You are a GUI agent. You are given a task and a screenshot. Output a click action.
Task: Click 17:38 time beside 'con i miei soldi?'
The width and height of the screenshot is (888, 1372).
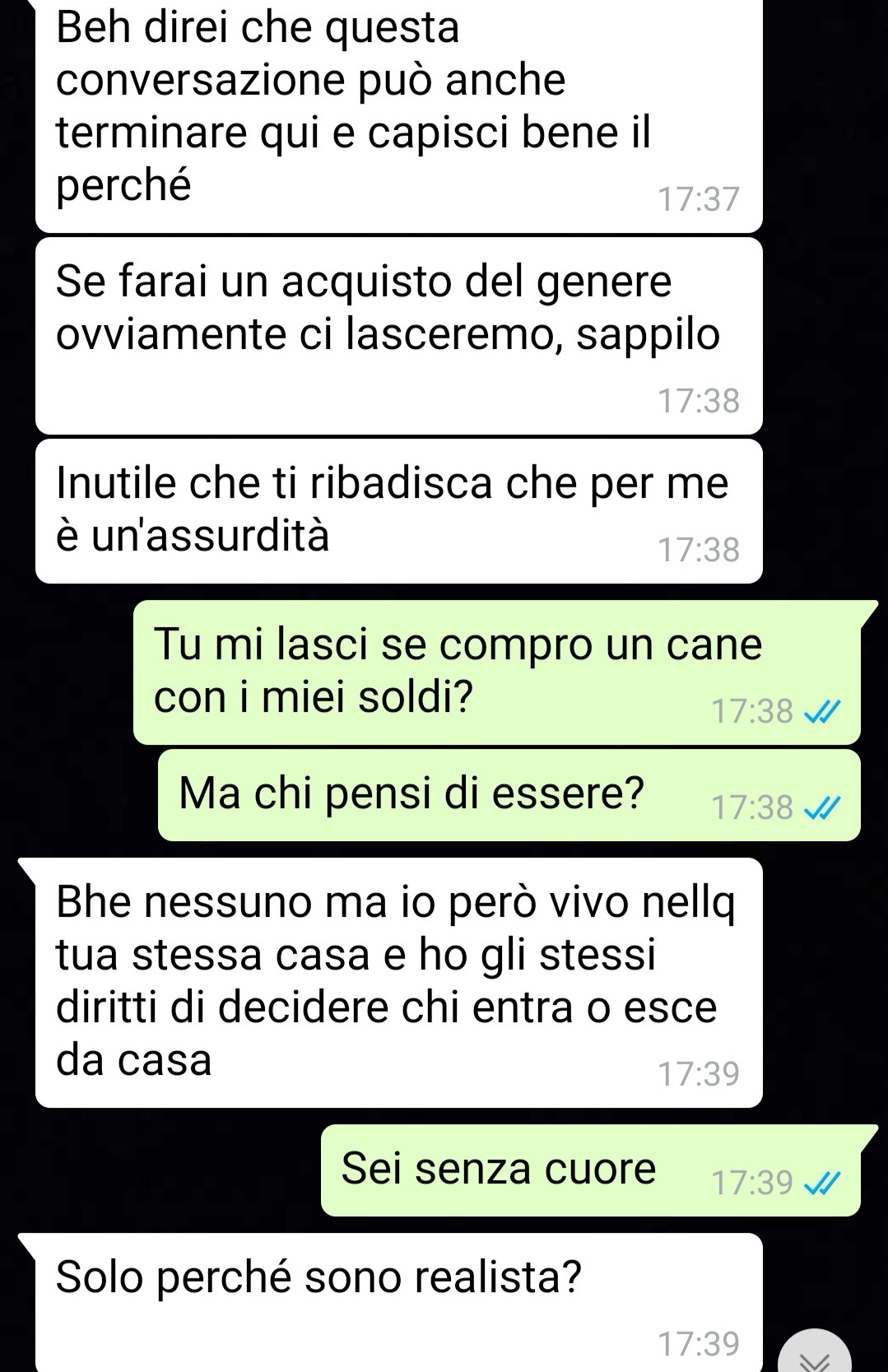pos(752,712)
